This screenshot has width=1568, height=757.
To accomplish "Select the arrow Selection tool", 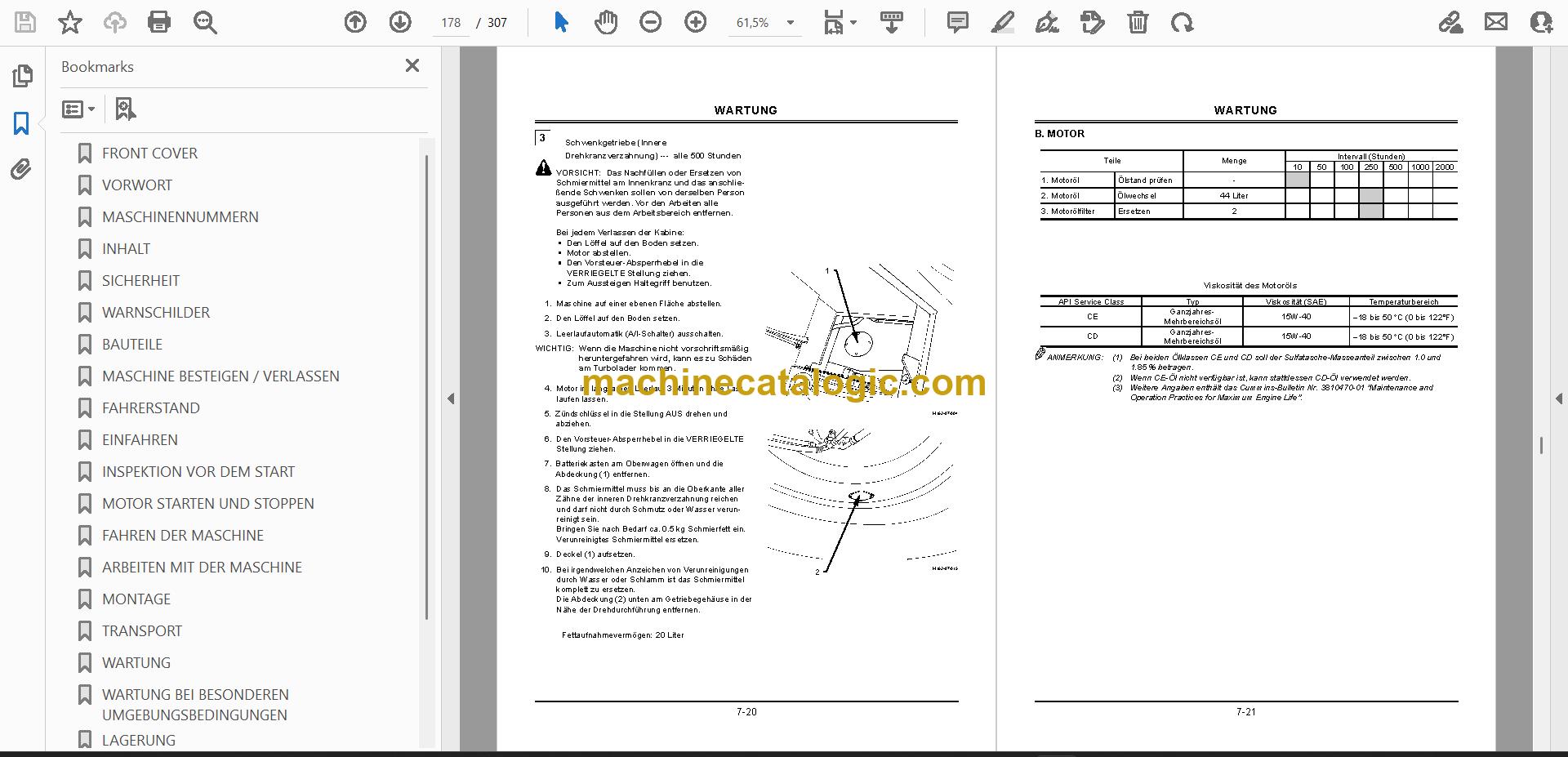I will pyautogui.click(x=561, y=22).
